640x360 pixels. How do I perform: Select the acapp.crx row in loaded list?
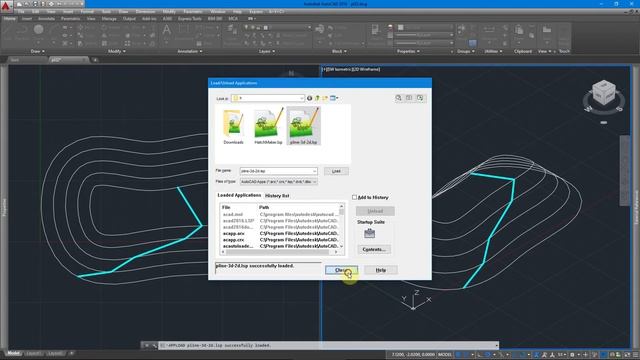click(281, 240)
